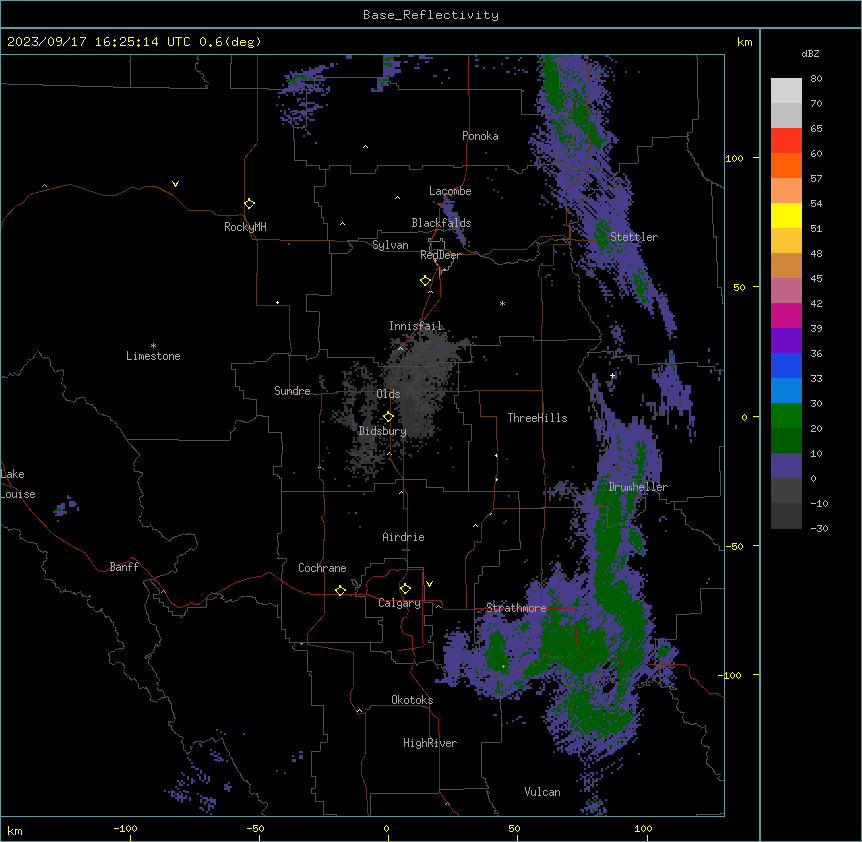Click the RockyMH label
Screen dimensions: 862x842
point(245,227)
